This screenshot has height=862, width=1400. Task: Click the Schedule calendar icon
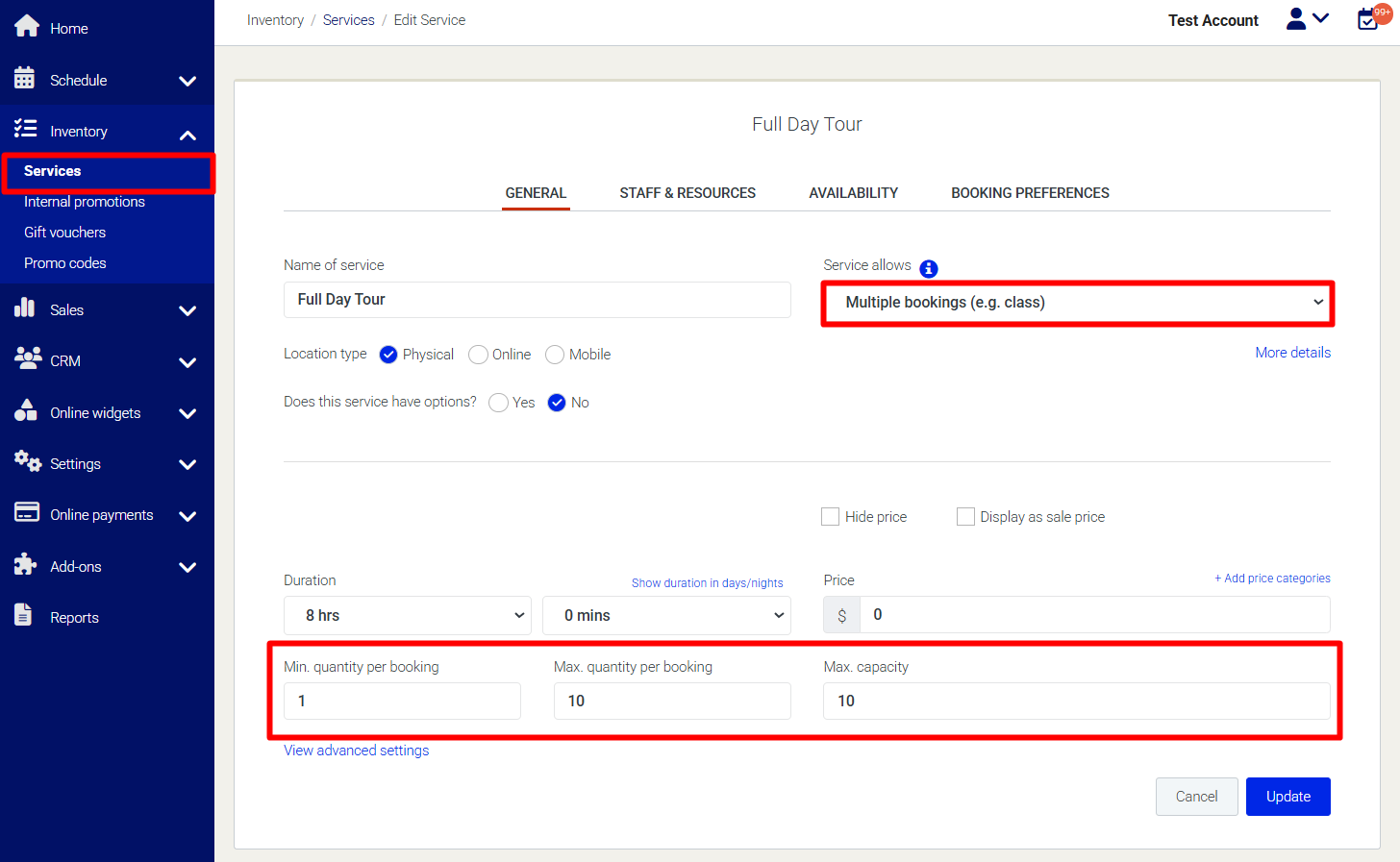click(x=25, y=78)
